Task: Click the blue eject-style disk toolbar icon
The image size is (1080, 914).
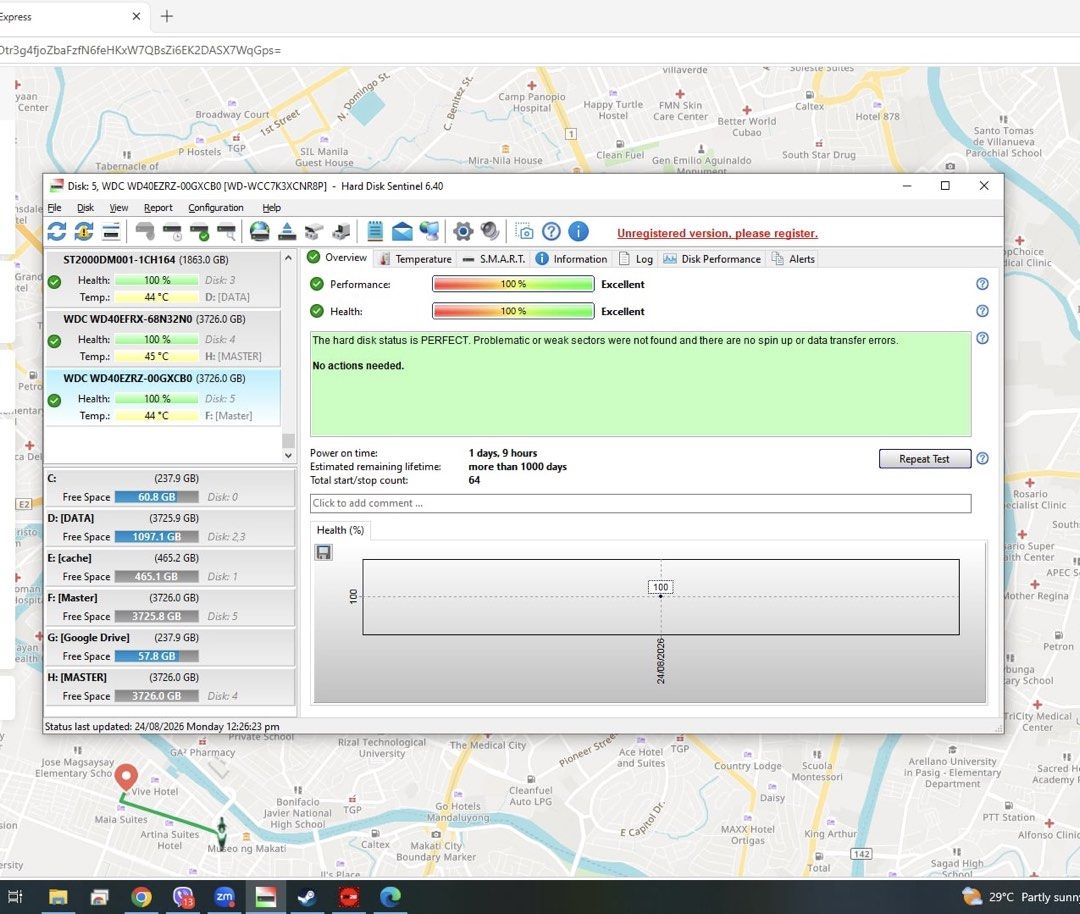Action: (287, 231)
